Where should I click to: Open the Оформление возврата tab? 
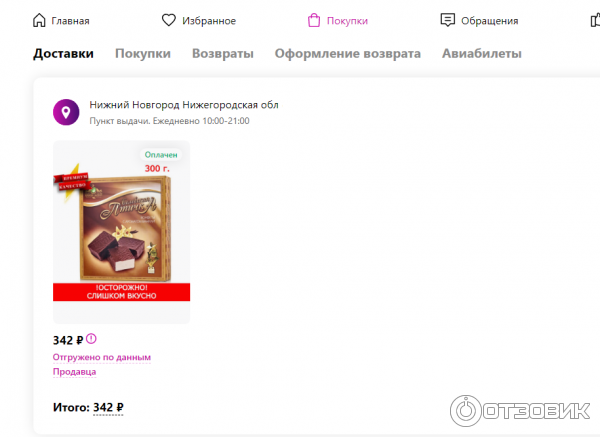click(x=347, y=54)
